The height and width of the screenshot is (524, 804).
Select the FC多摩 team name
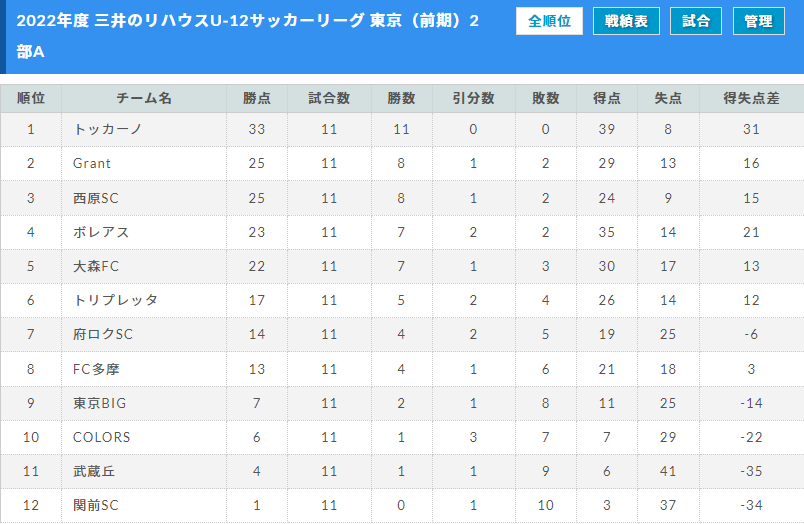[x=96, y=369]
